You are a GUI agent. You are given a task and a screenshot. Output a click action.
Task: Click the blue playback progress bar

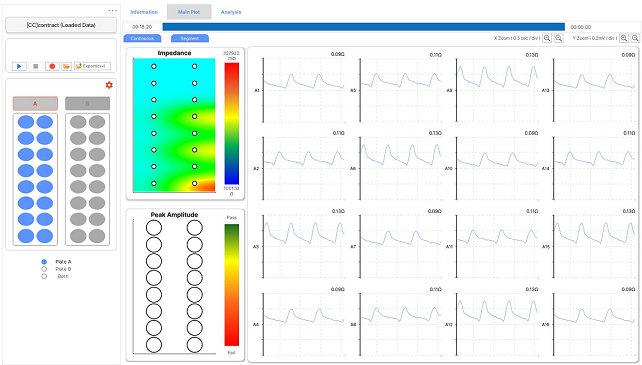[x=364, y=27]
